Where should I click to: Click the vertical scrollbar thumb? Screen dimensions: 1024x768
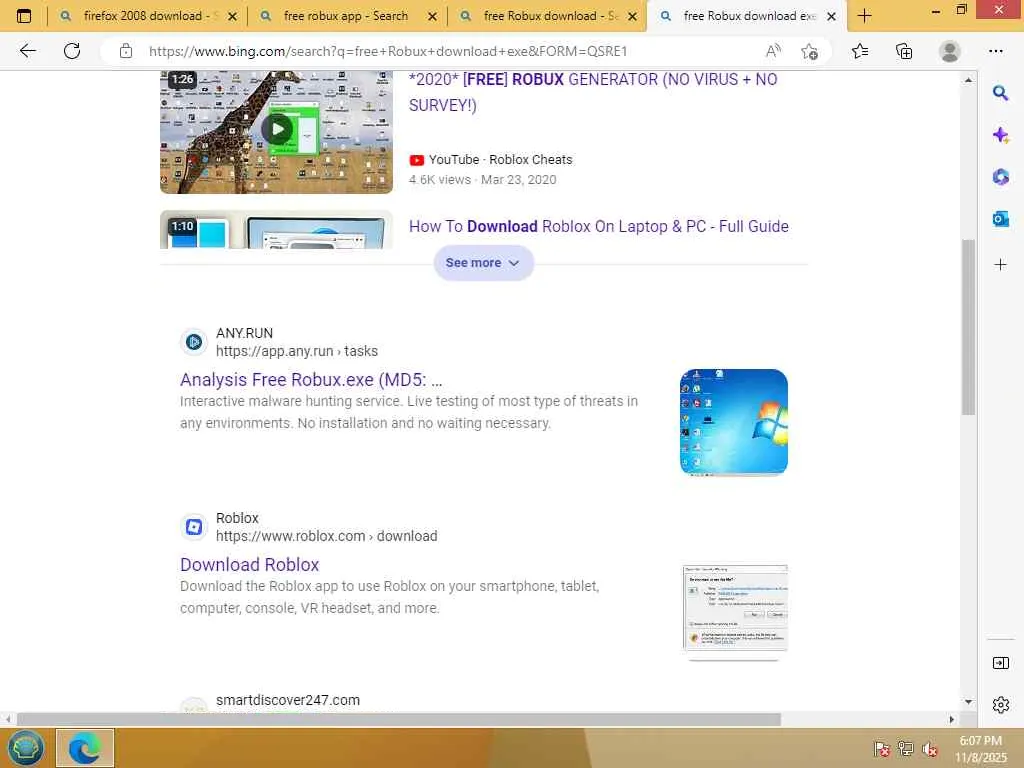click(968, 327)
